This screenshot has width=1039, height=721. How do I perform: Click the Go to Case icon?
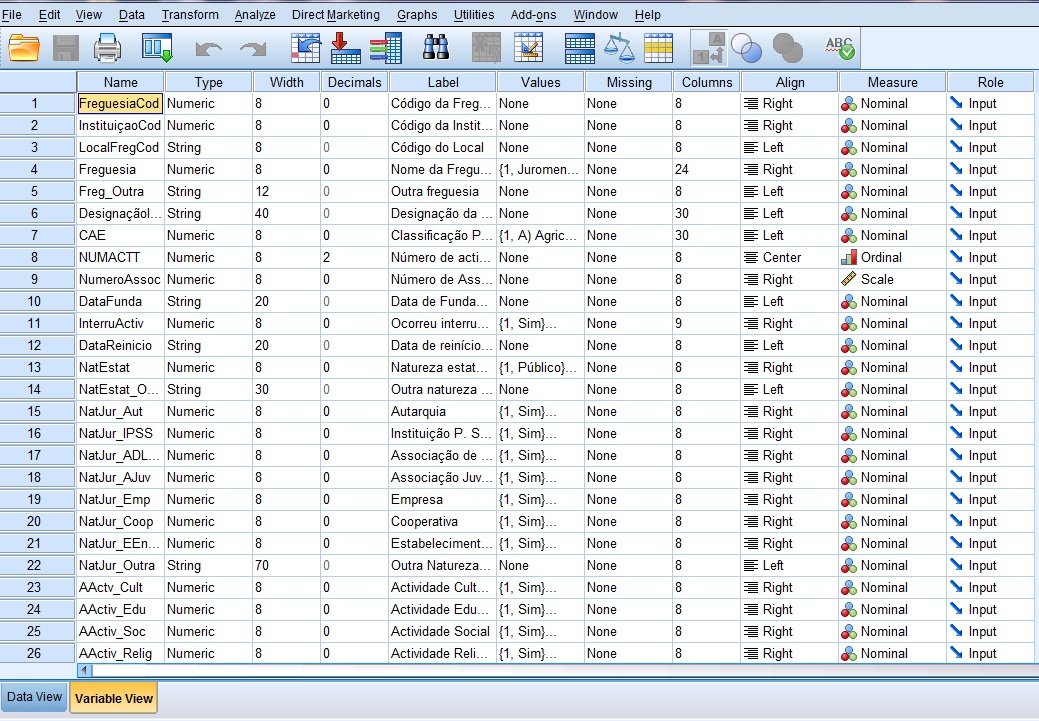click(x=305, y=48)
